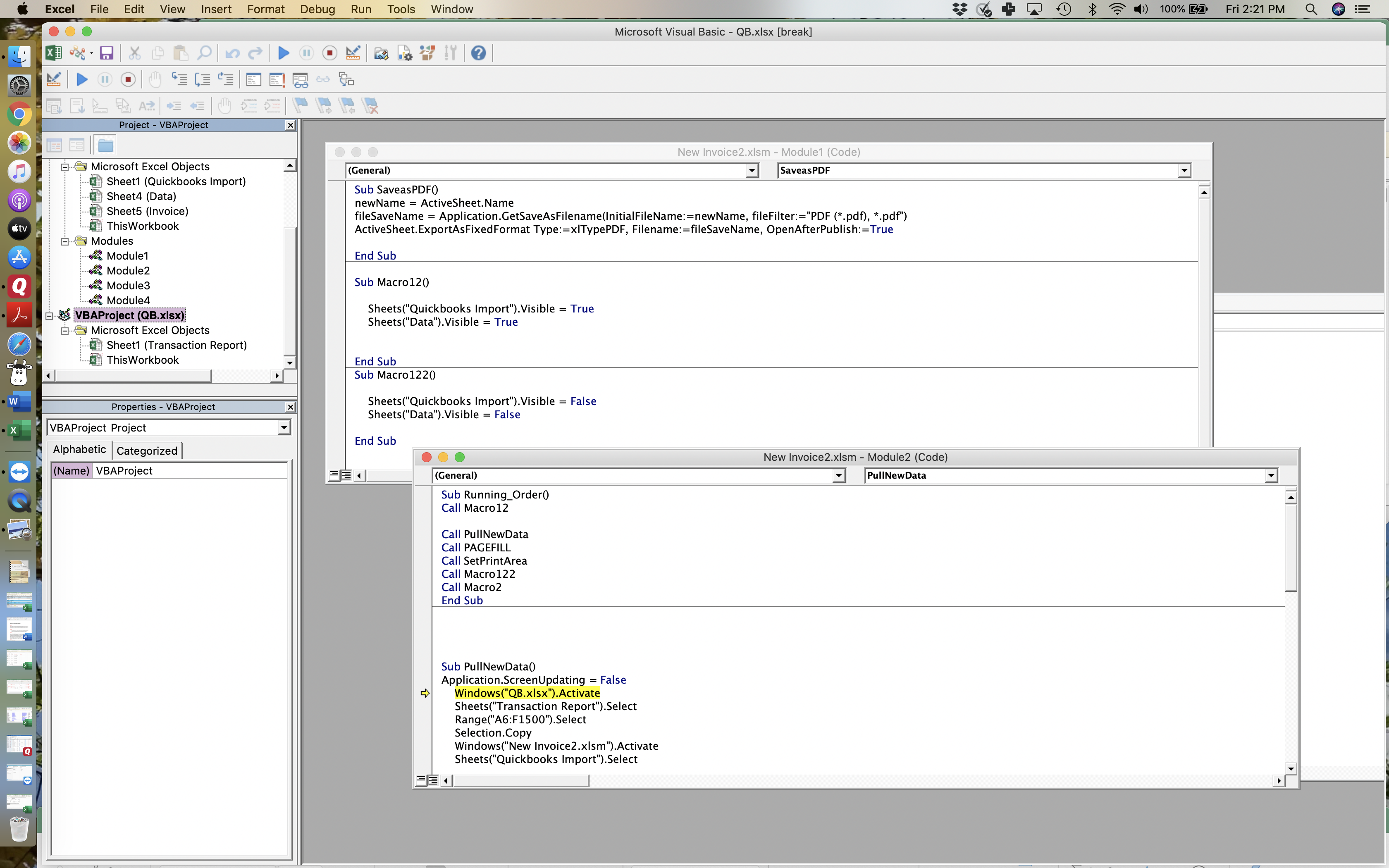This screenshot has width=1389, height=868.
Task: Toggle Design Mode in the Standard toolbar
Action: click(x=353, y=53)
